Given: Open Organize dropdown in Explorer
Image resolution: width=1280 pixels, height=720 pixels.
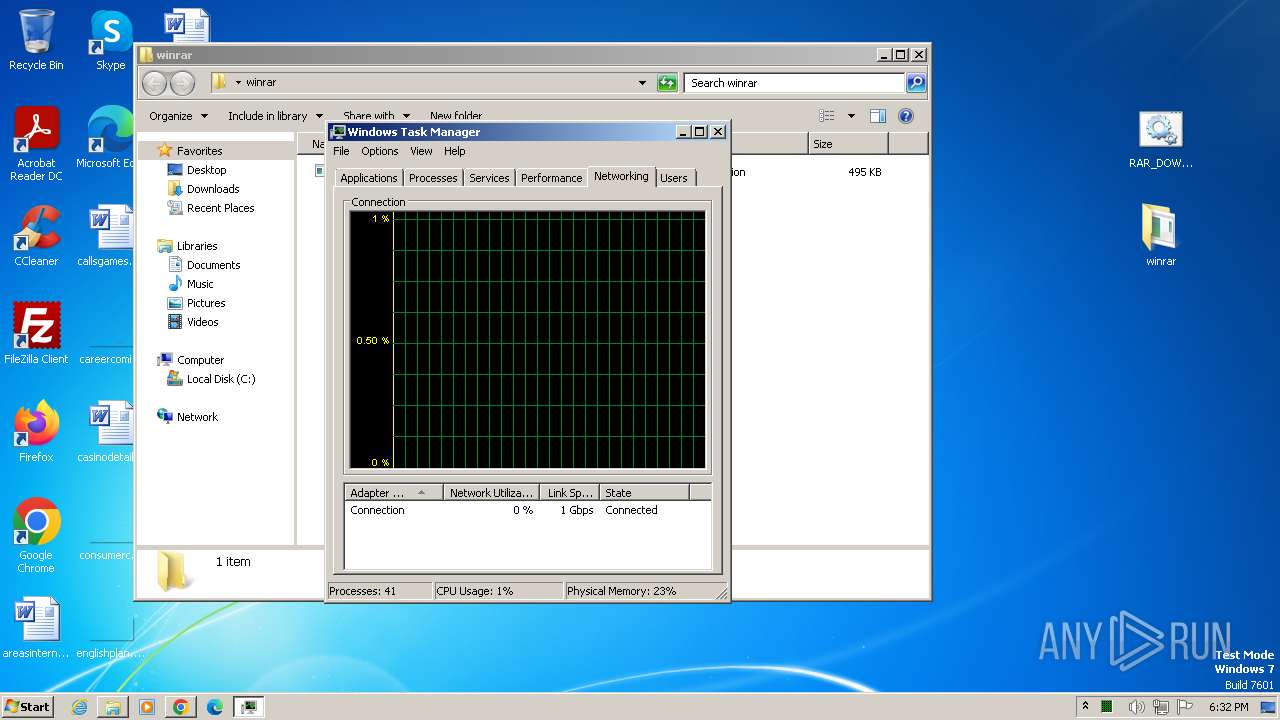Looking at the screenshot, I should pos(178,116).
